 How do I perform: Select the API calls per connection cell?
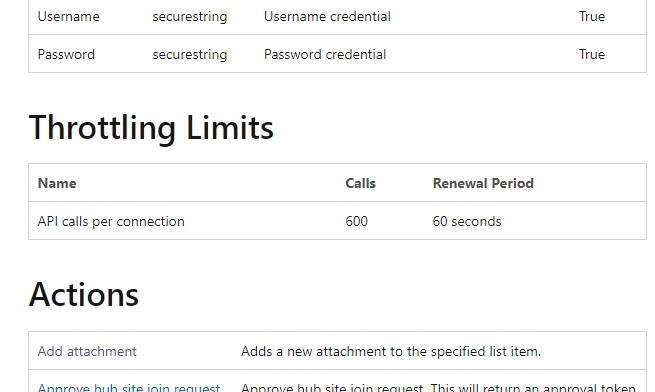tap(111, 221)
